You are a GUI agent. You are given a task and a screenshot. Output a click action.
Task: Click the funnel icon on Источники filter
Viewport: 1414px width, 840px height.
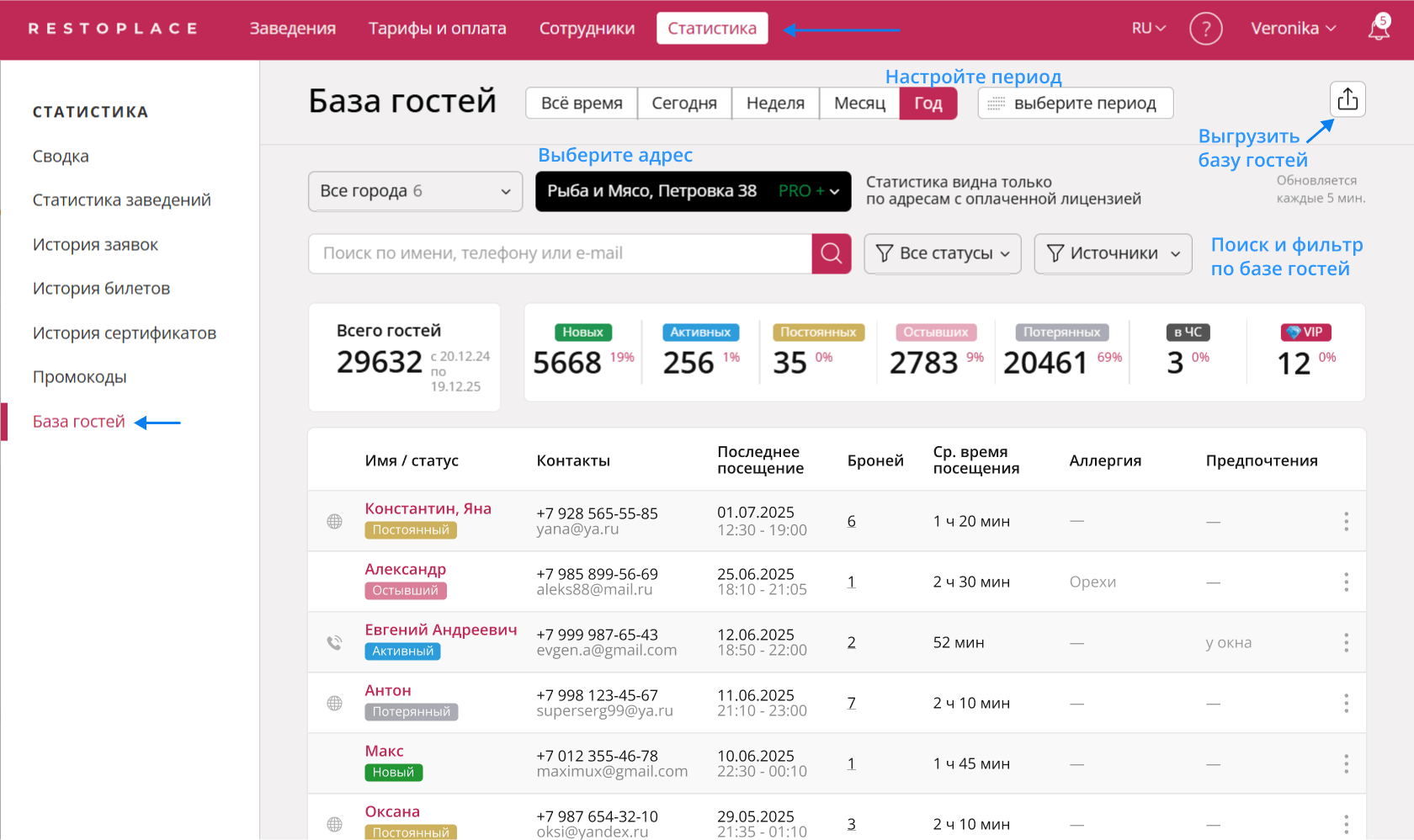coord(1055,253)
